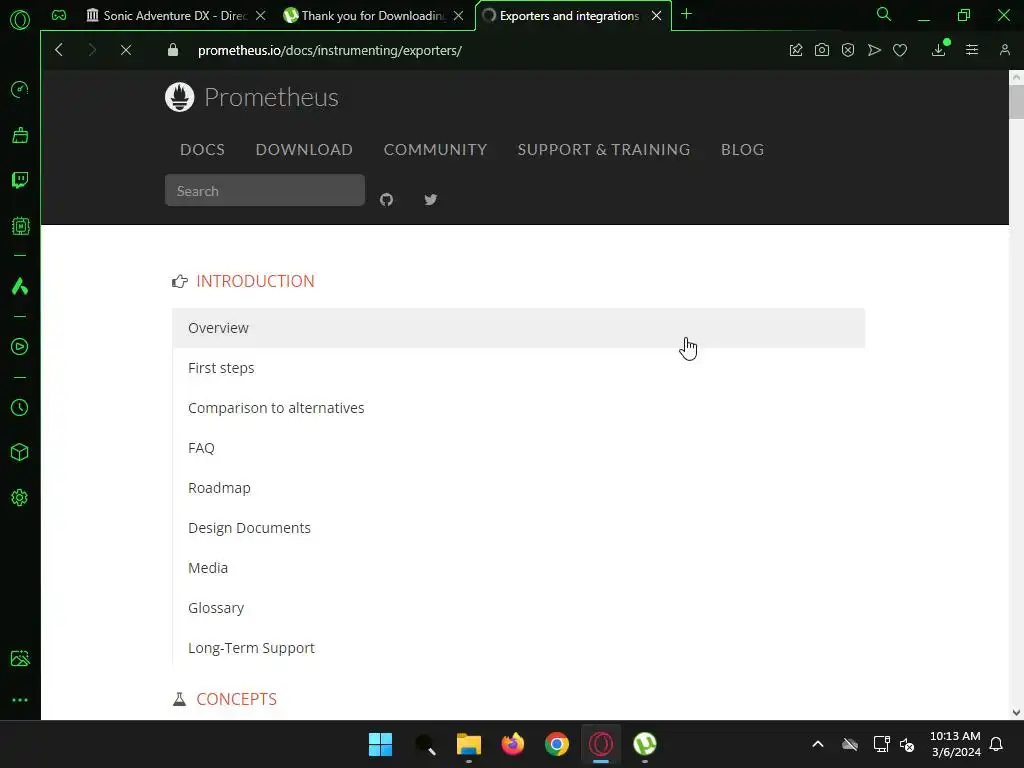
Task: Open uTorrent from taskbar
Action: click(x=645, y=744)
